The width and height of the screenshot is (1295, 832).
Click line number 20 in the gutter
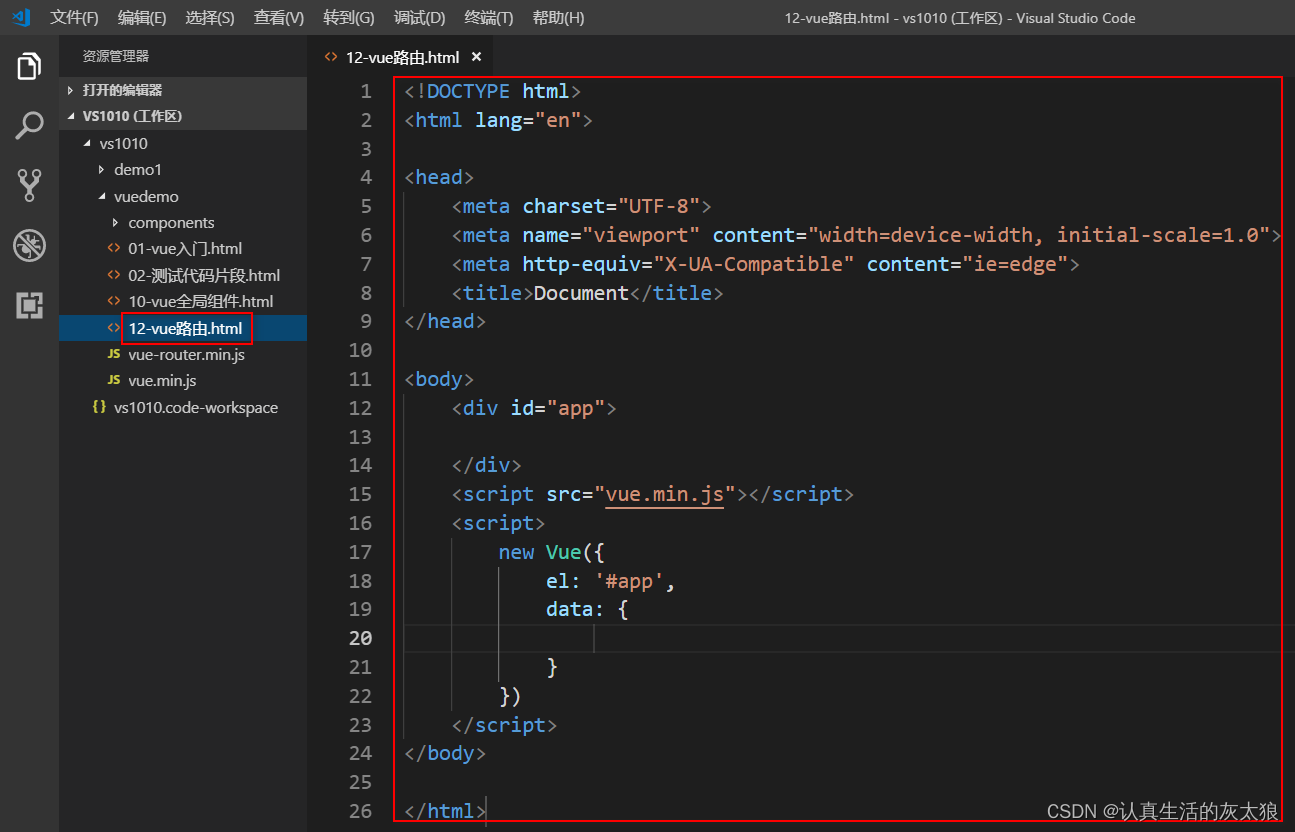click(x=360, y=638)
